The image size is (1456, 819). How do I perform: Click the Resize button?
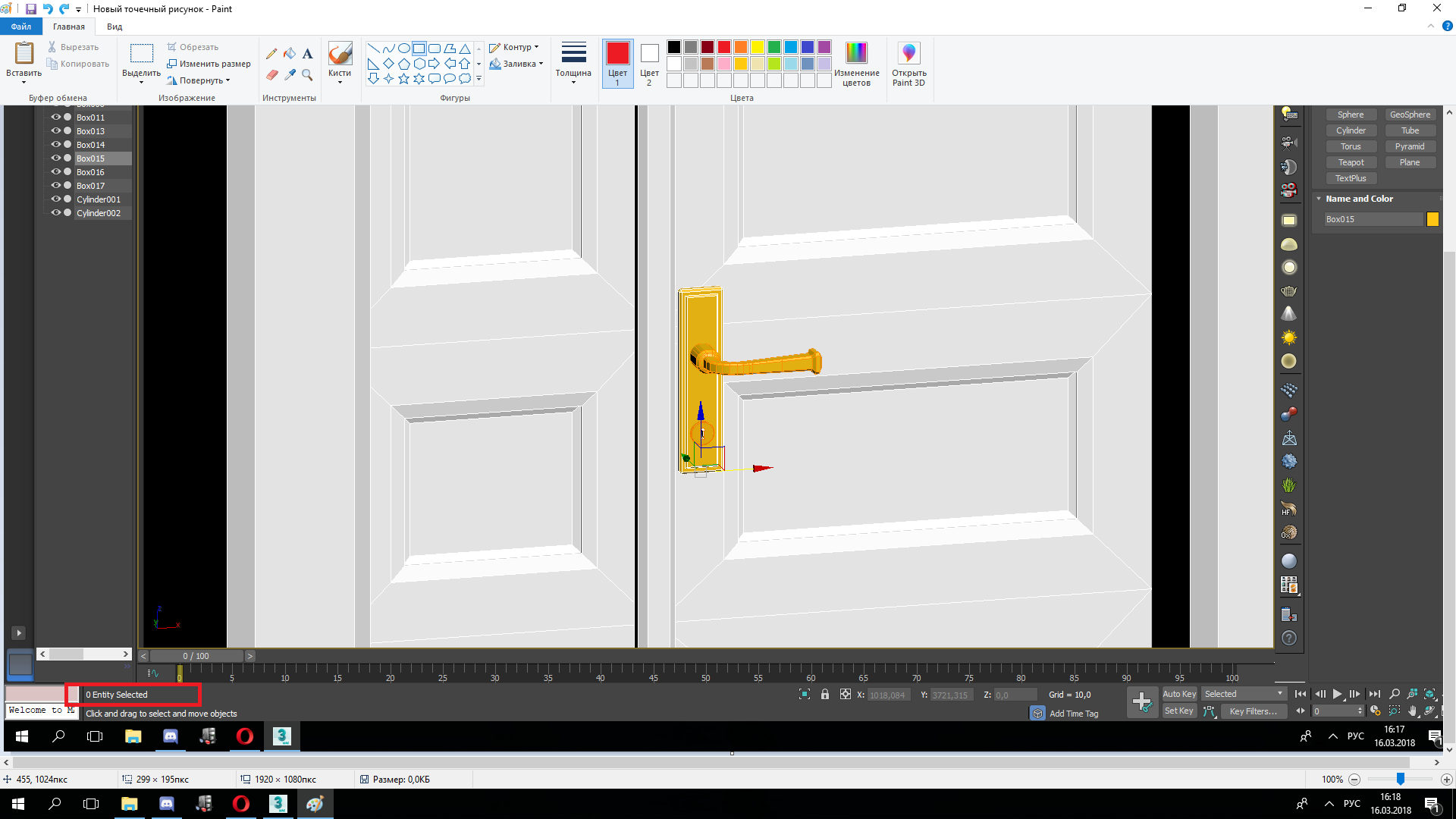pos(209,64)
